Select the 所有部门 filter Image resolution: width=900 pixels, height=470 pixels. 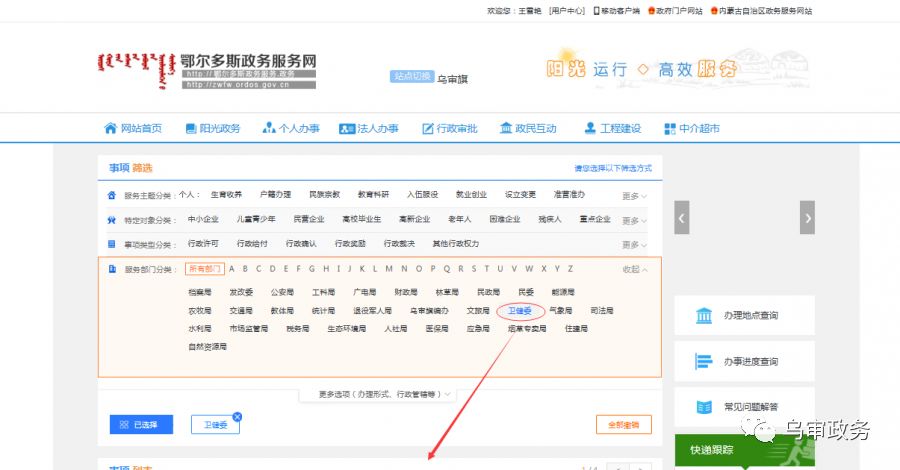pyautogui.click(x=204, y=269)
